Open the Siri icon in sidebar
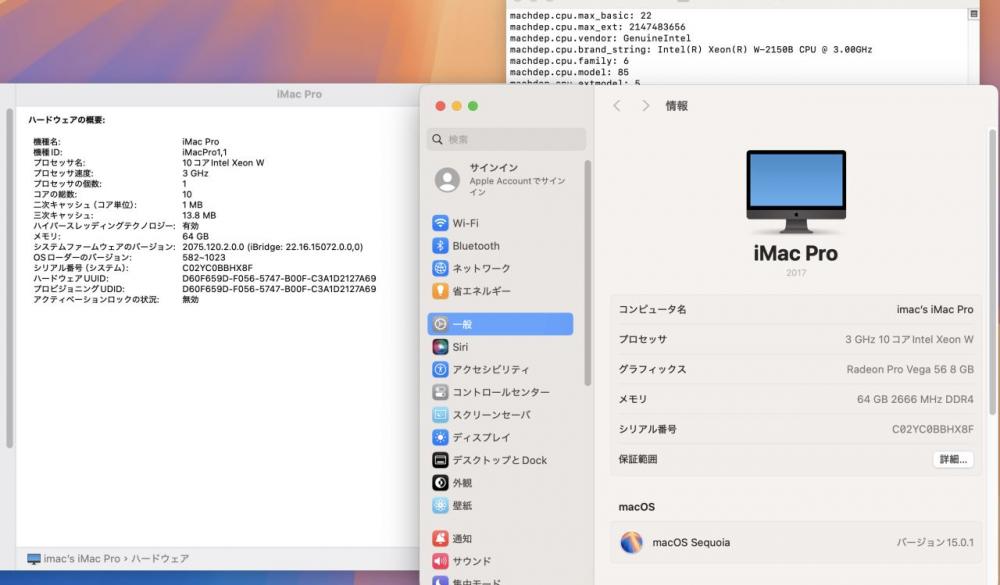The image size is (1000, 585). [440, 347]
